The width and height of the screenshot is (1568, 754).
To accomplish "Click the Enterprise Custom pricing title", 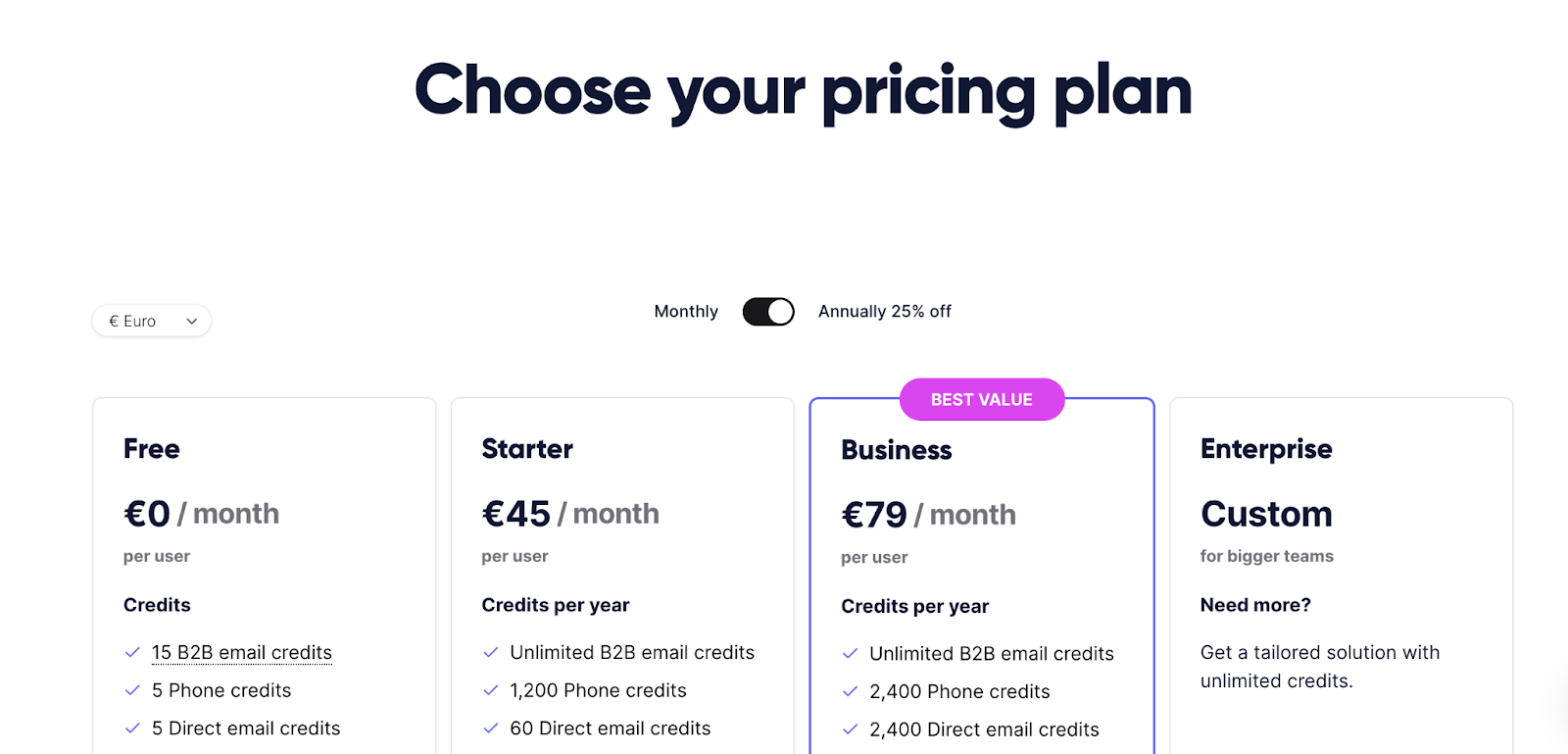I will (x=1266, y=514).
